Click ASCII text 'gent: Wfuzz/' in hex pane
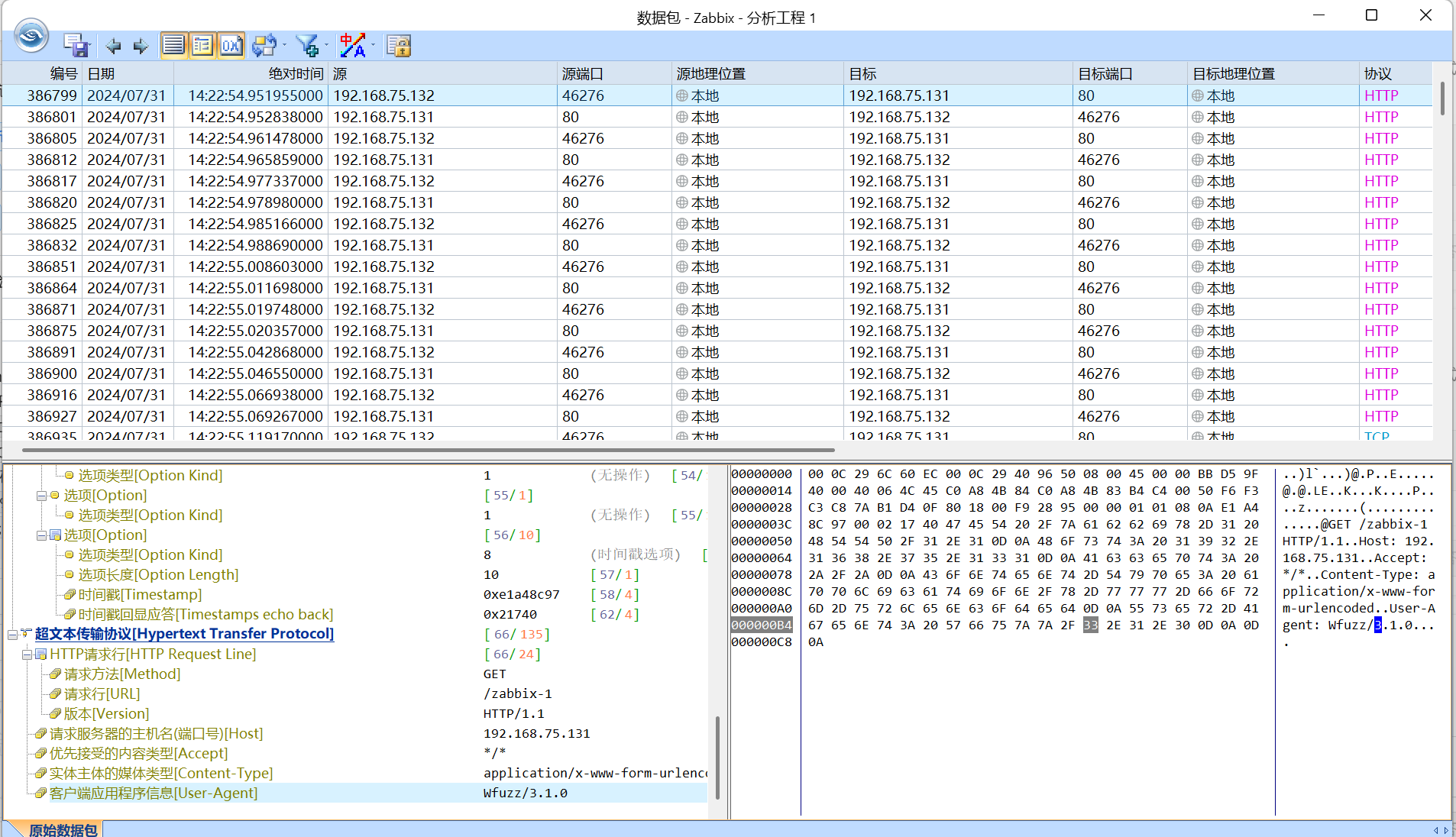Screen dimensions: 1456x837 [x=1328, y=625]
